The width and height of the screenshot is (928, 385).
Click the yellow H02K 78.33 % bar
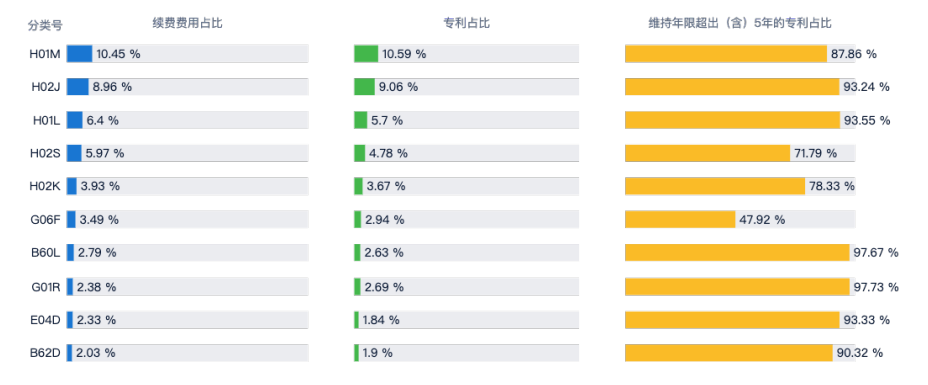click(x=716, y=186)
